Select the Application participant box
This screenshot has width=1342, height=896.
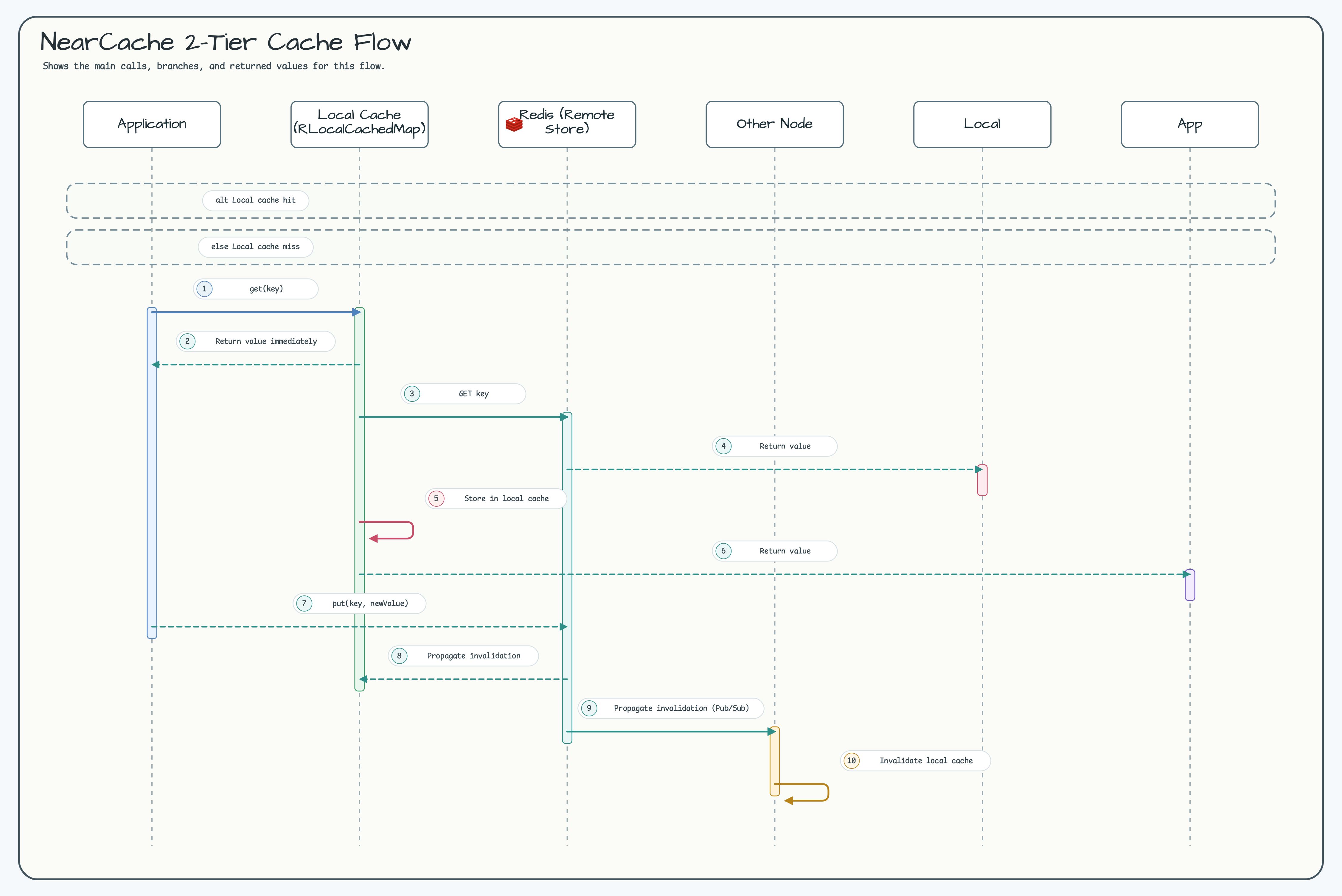(152, 125)
